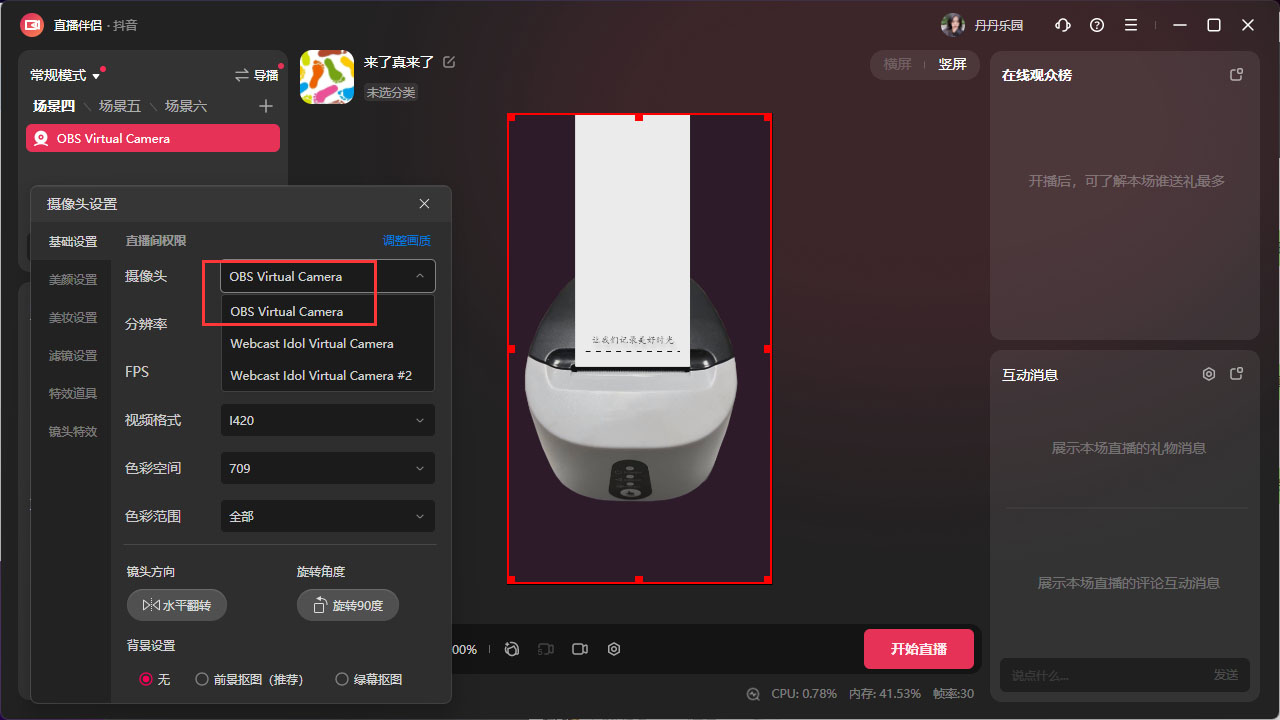This screenshot has width=1280, height=720.
Task: Click the video recording camera icon
Action: [579, 649]
